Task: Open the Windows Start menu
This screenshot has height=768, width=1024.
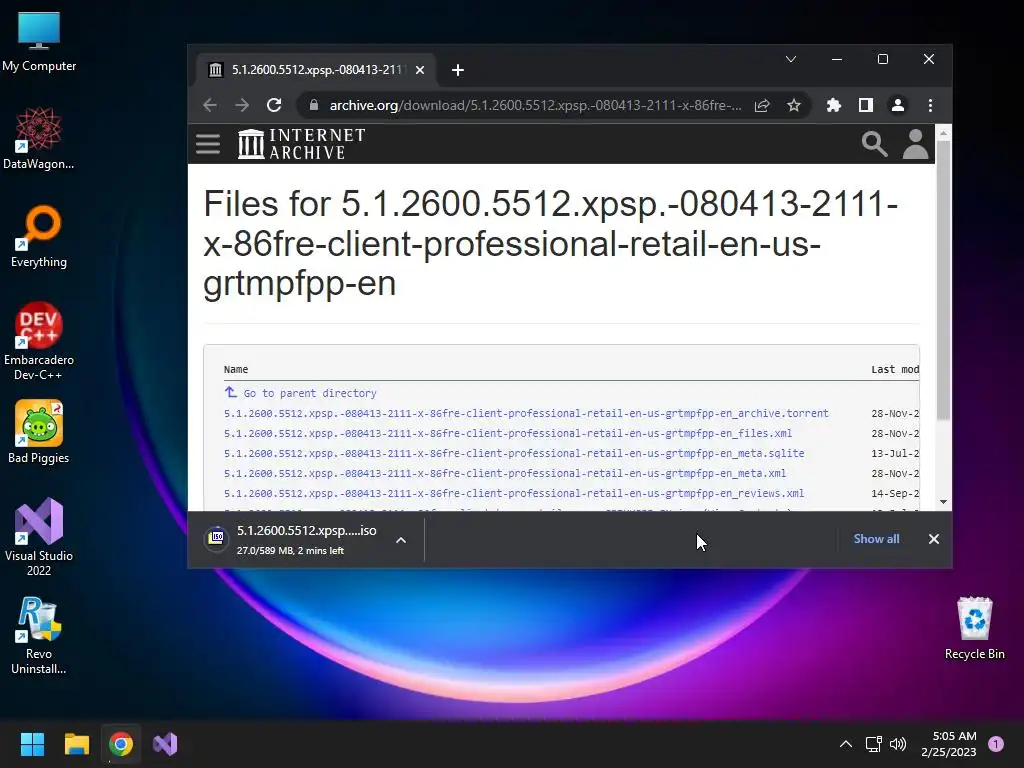Action: [x=32, y=744]
